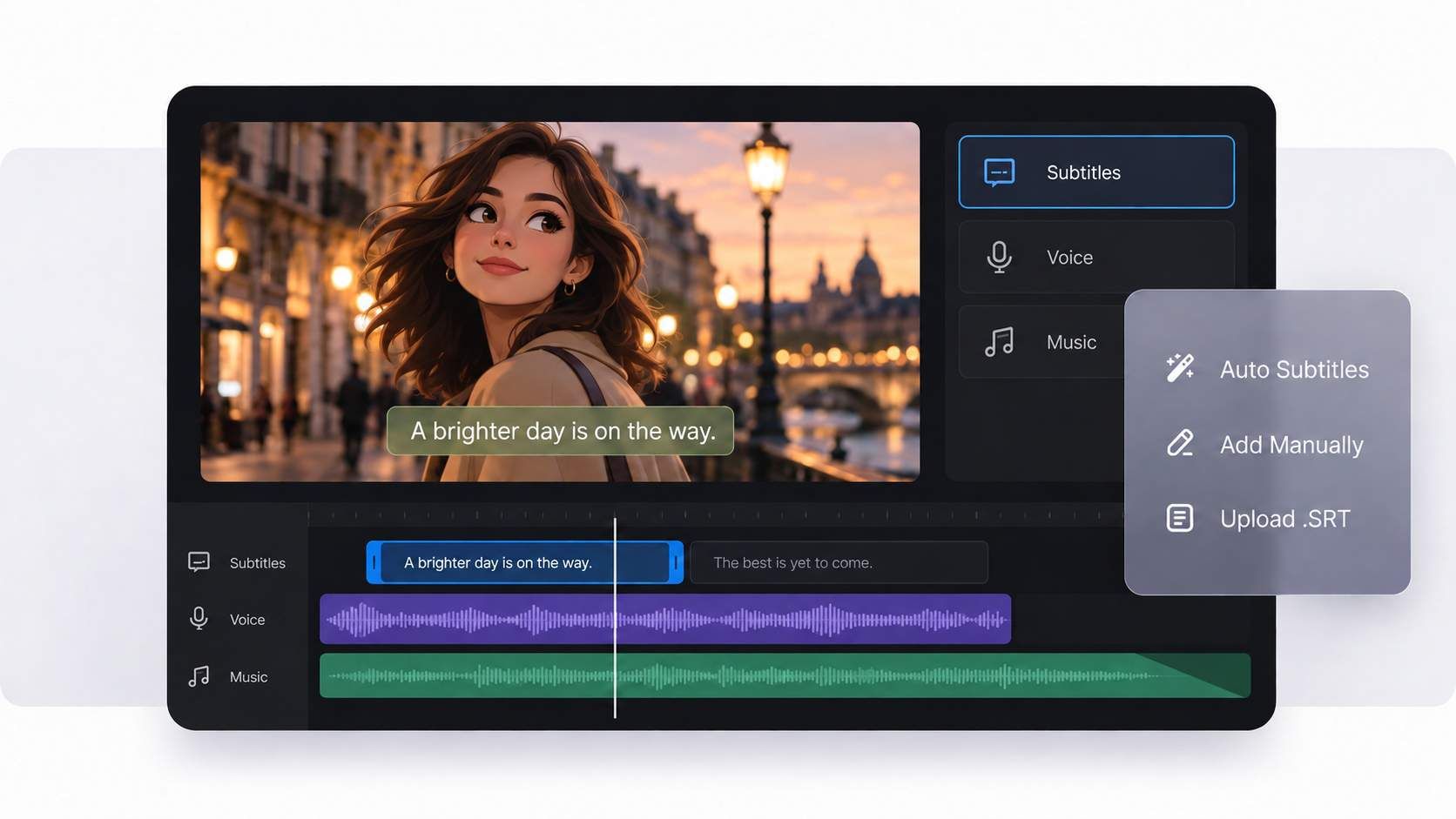The image size is (1456, 819).
Task: Click the green Music waveform clip
Action: click(x=785, y=675)
